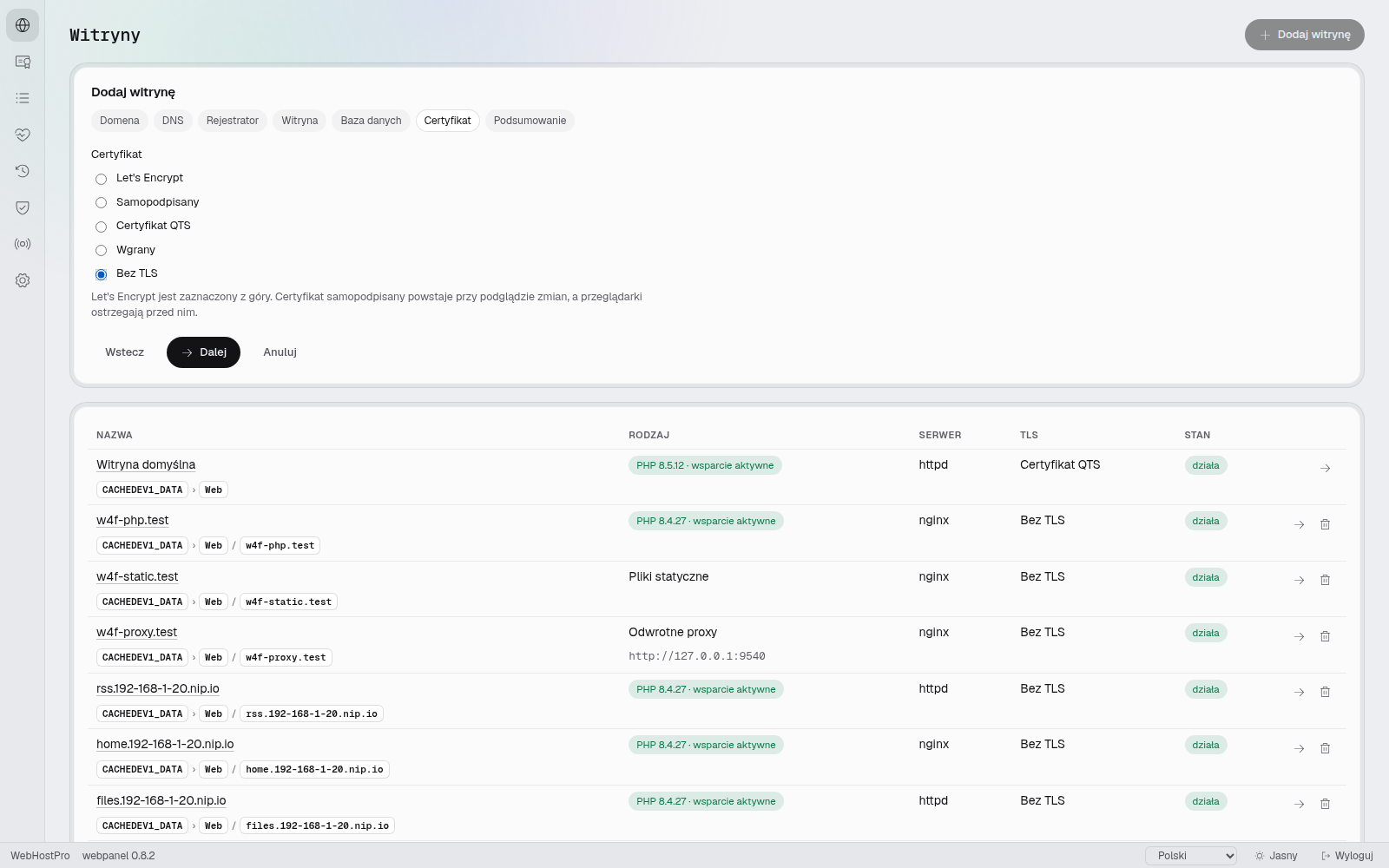Open w4f-php.test details arrow
The image size is (1389, 868).
pos(1299,524)
